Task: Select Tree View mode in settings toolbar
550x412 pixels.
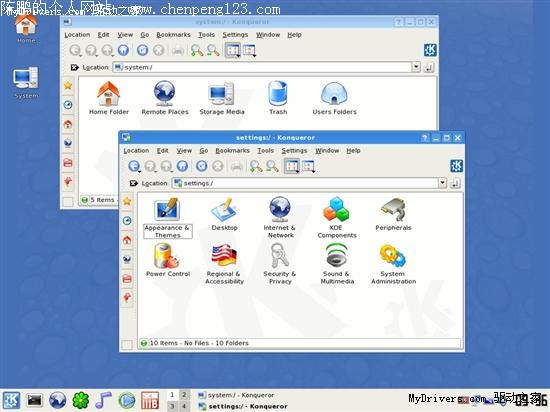Action: click(x=308, y=166)
